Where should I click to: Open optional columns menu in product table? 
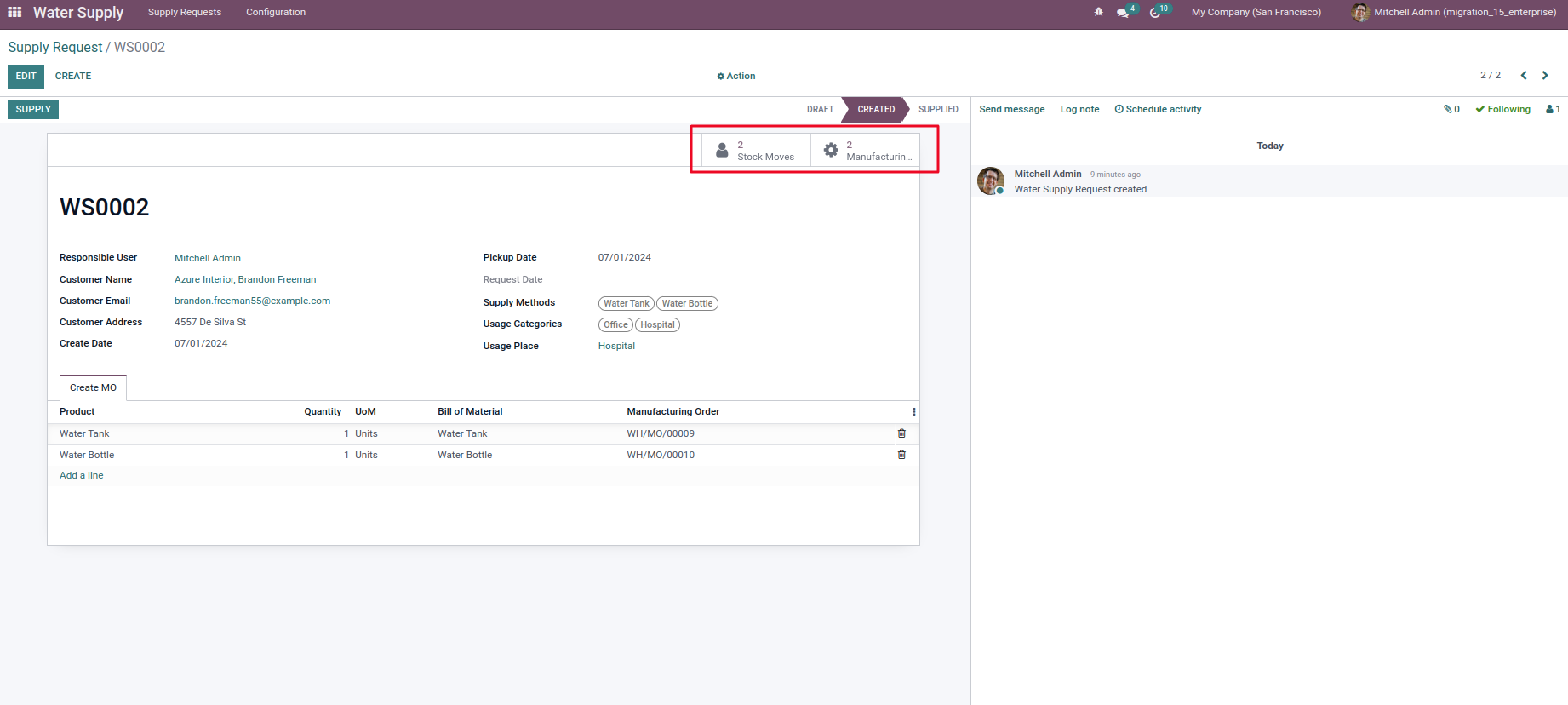point(914,411)
